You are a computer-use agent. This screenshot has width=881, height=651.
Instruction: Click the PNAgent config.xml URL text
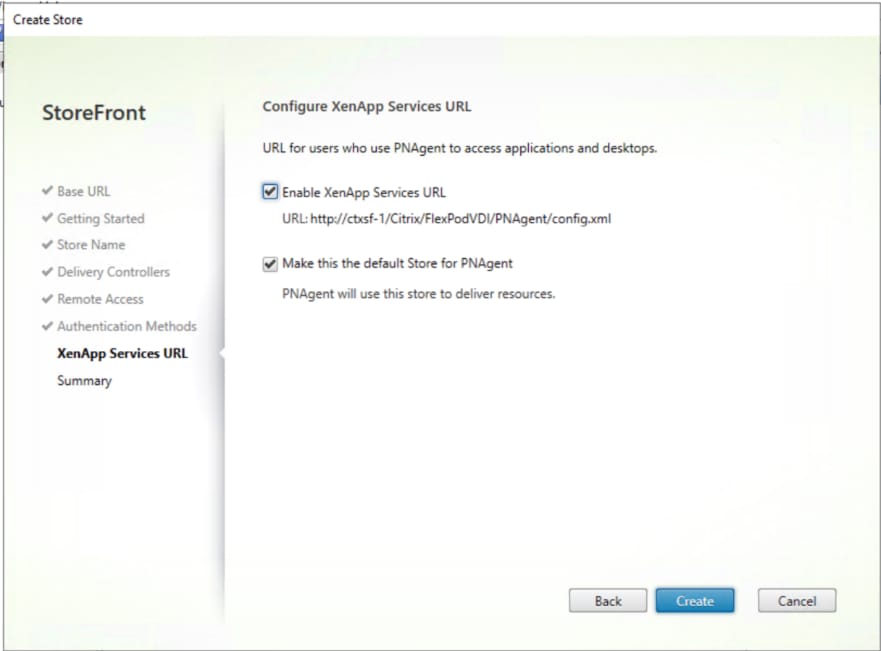point(447,218)
